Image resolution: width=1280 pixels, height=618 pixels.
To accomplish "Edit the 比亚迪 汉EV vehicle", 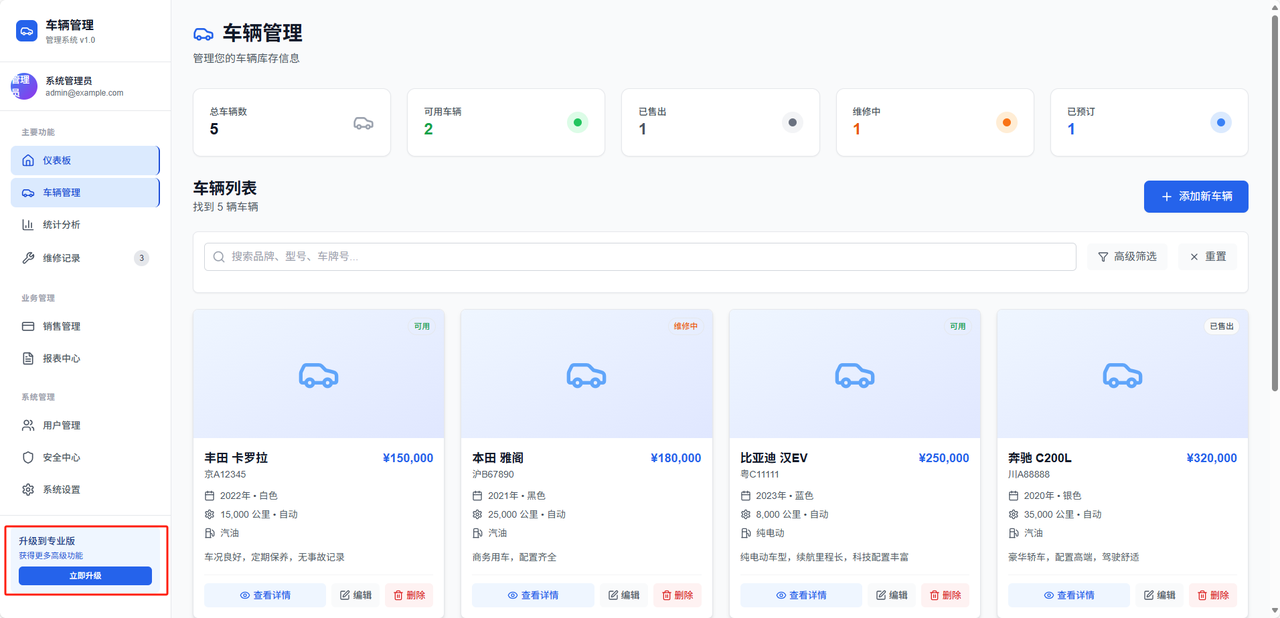I will [892, 595].
